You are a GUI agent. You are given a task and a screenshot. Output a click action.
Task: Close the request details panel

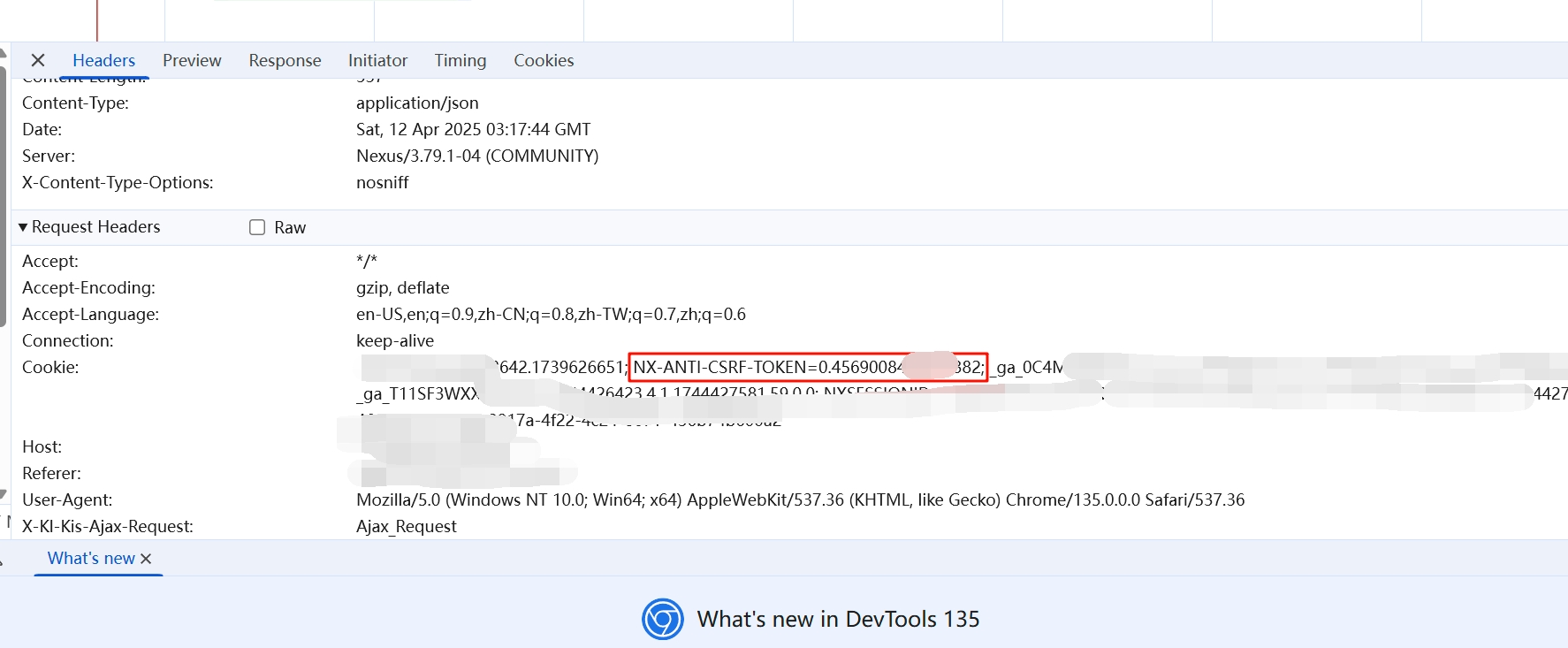38,60
